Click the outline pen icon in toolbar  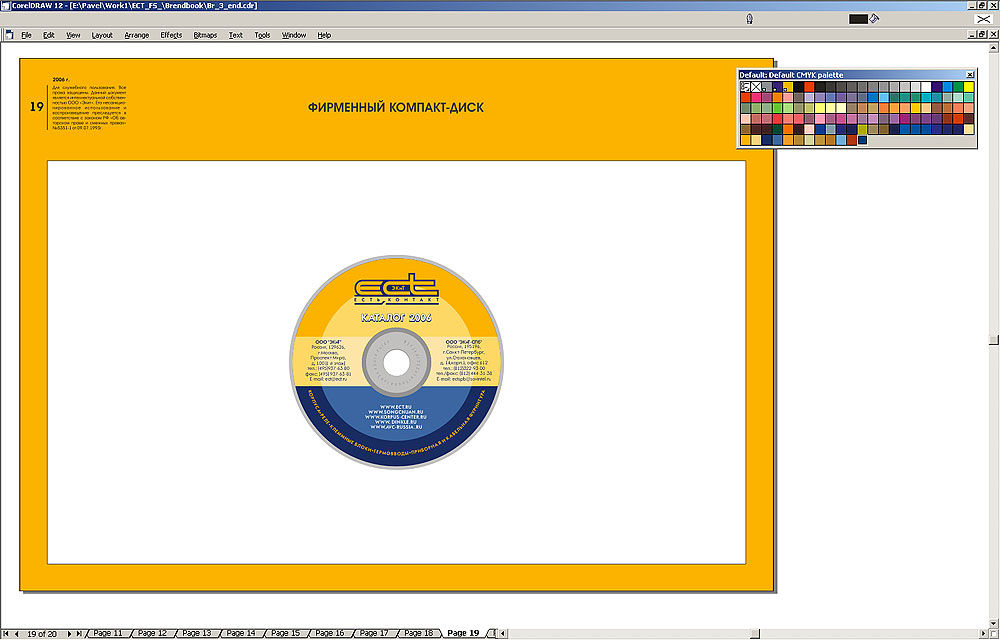750,19
